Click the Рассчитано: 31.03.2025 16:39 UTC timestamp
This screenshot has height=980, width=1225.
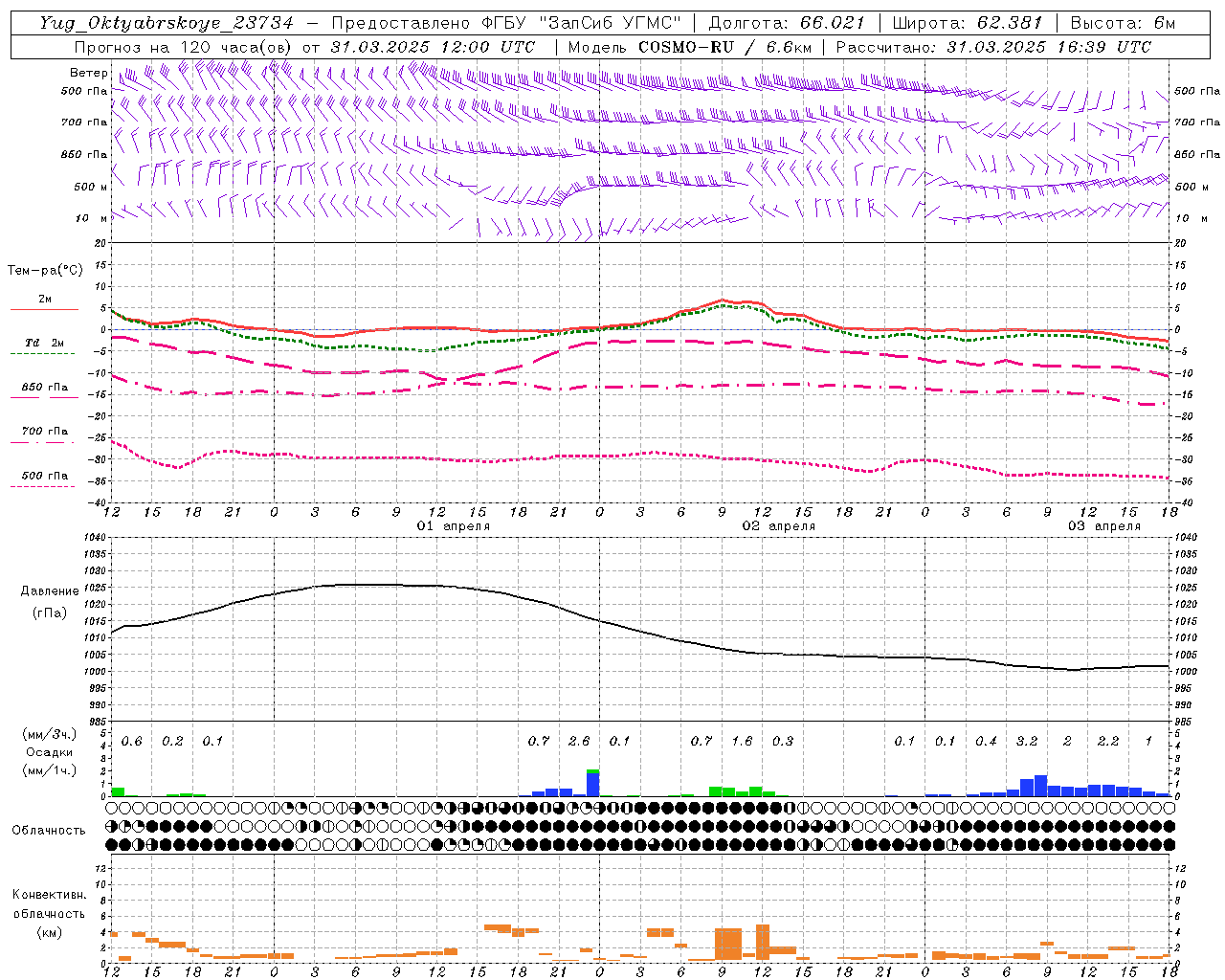coord(993,47)
